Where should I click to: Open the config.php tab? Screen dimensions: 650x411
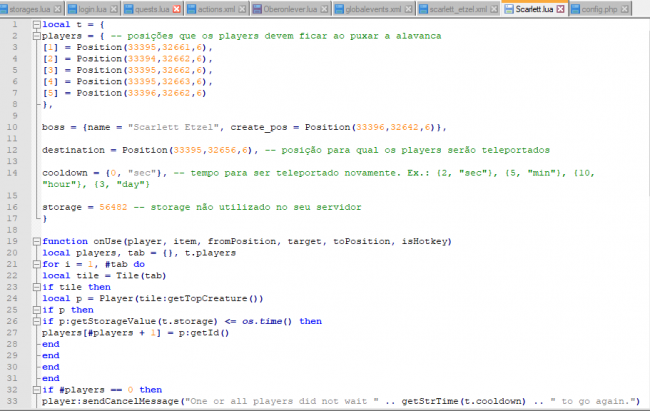click(x=599, y=9)
